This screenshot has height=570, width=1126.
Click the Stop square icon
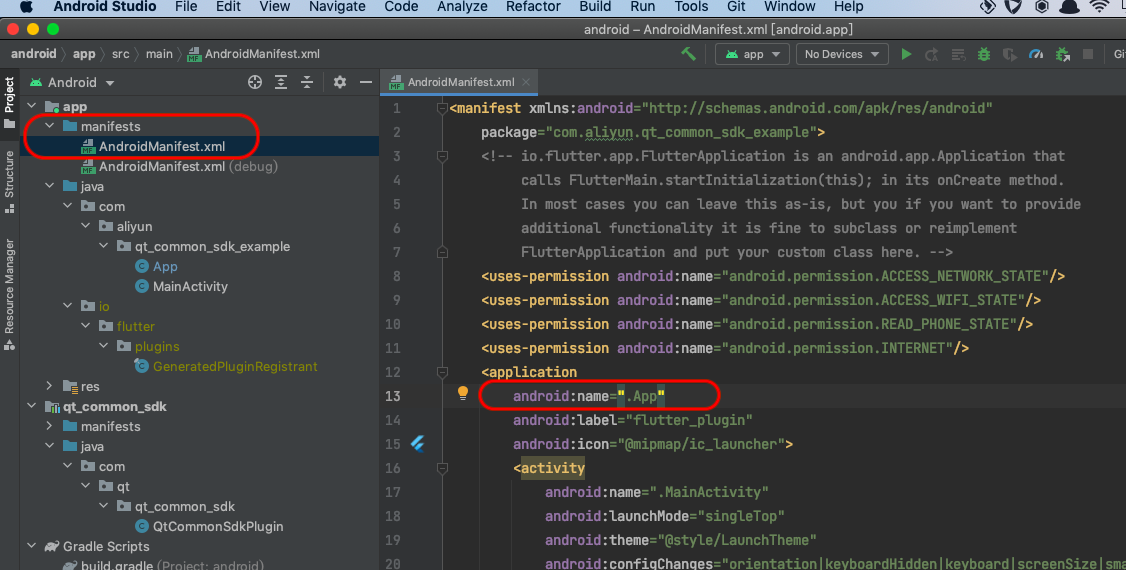[1088, 54]
